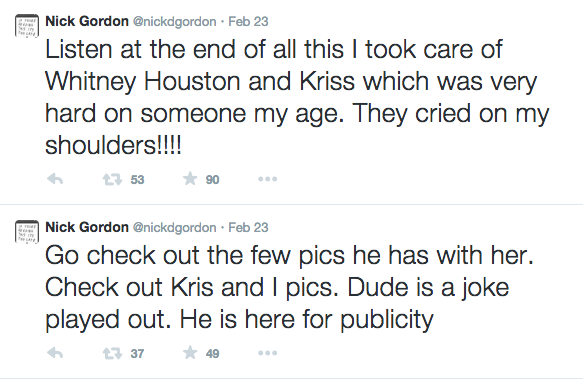The image size is (583, 379).
Task: View the 37 retweet count
Action: point(137,353)
